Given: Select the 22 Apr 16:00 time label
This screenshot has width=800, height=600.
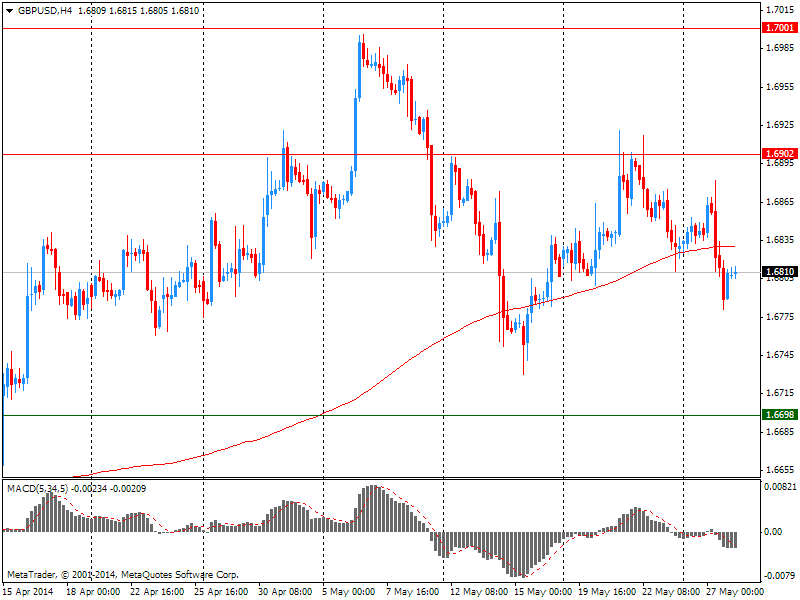Looking at the screenshot, I should [x=157, y=592].
